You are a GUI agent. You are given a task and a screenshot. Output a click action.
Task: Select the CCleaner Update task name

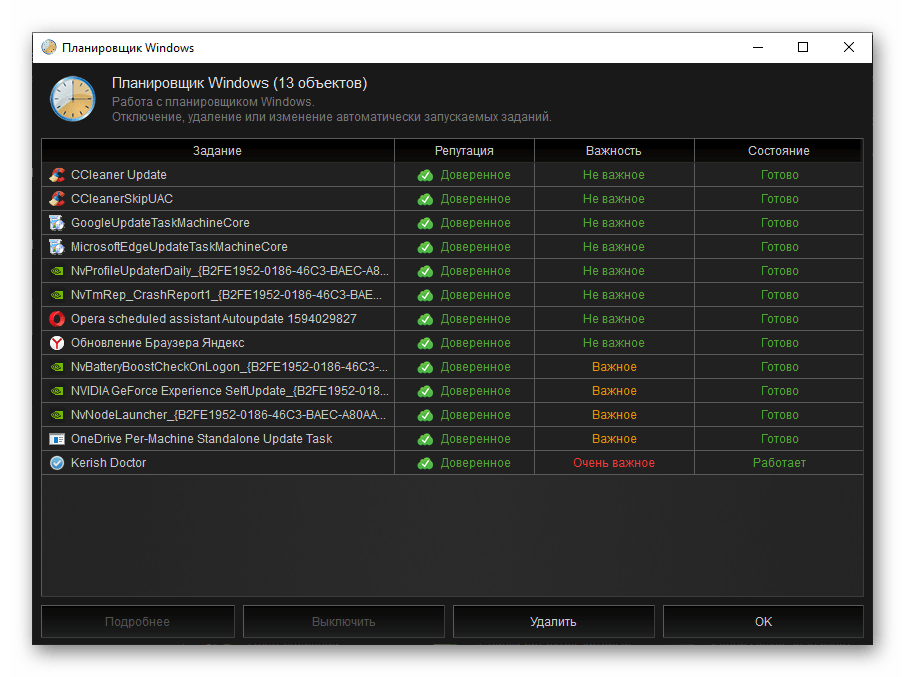118,174
